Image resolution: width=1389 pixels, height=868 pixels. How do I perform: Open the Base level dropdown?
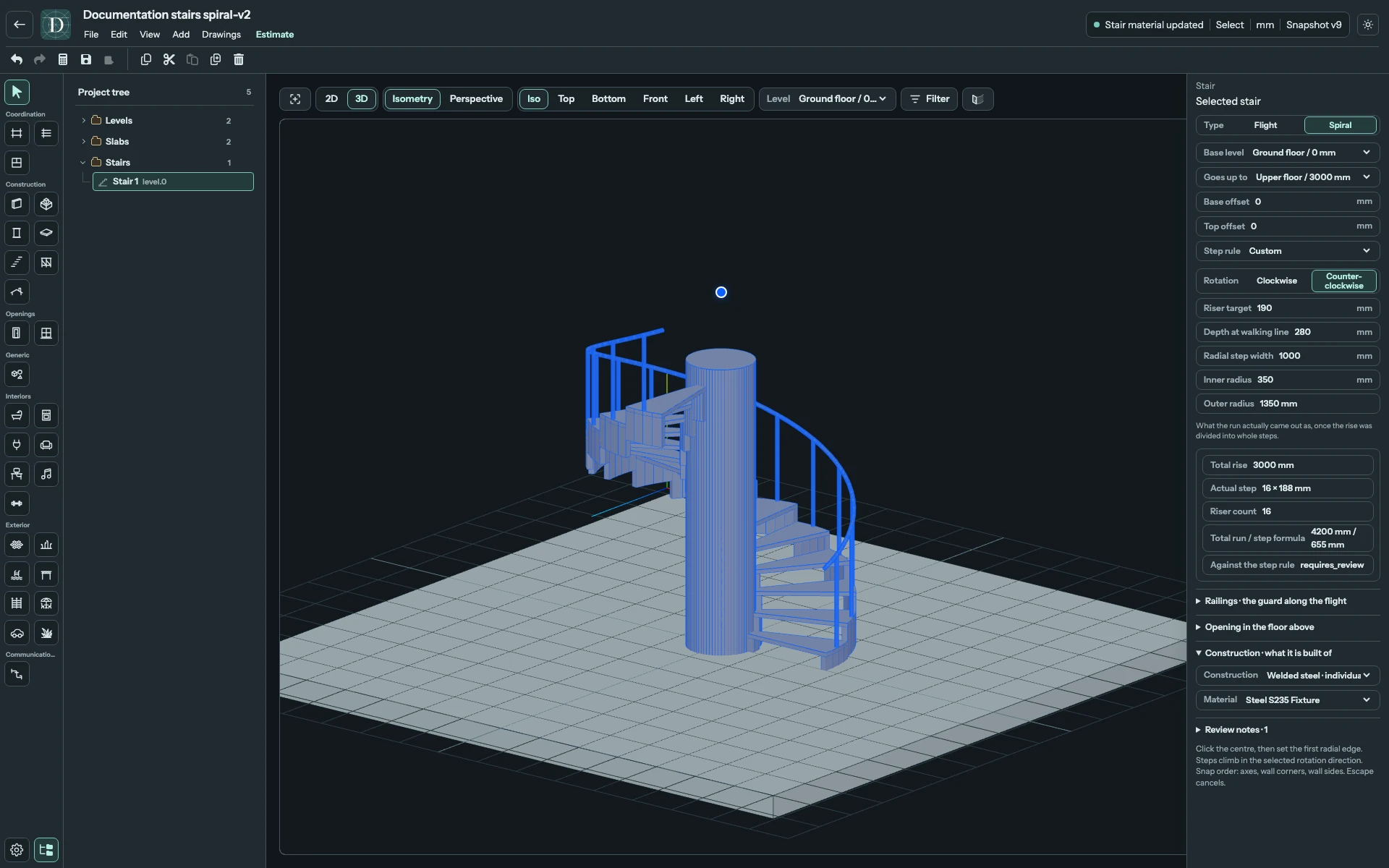point(1288,153)
